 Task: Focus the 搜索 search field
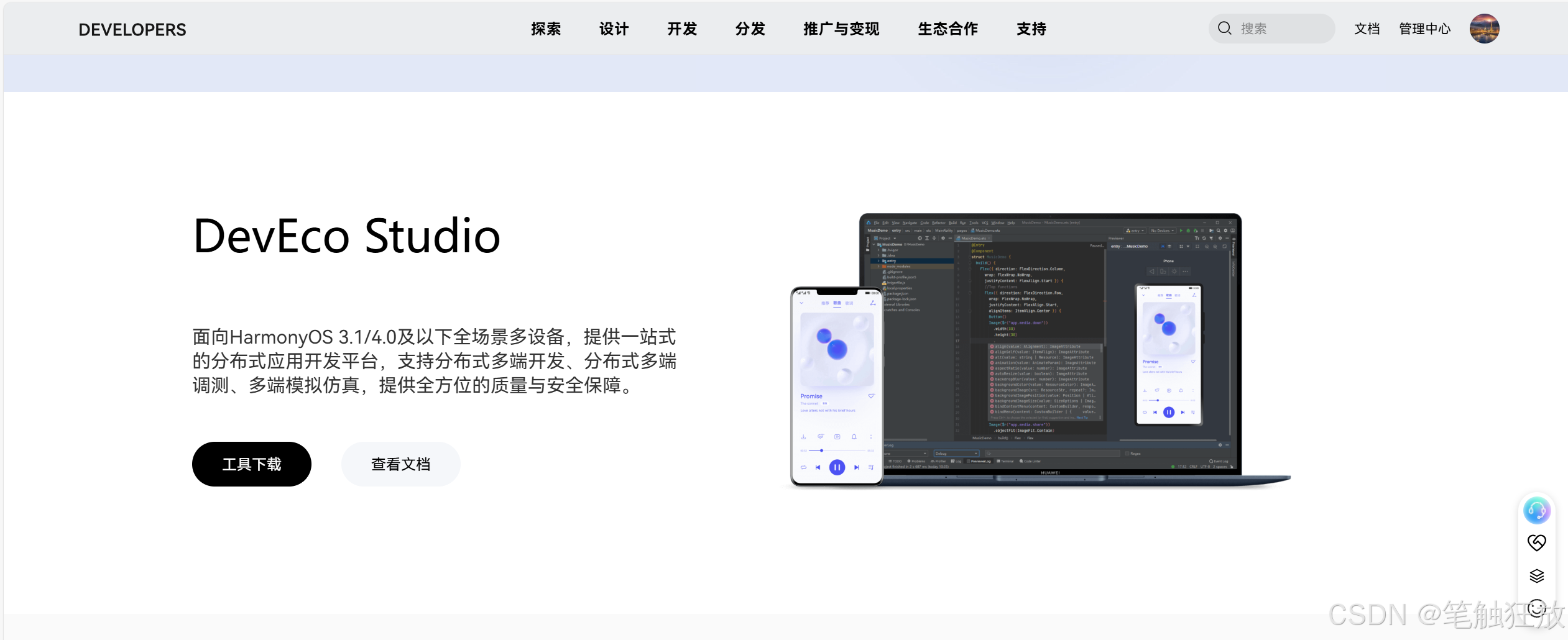tap(1272, 29)
